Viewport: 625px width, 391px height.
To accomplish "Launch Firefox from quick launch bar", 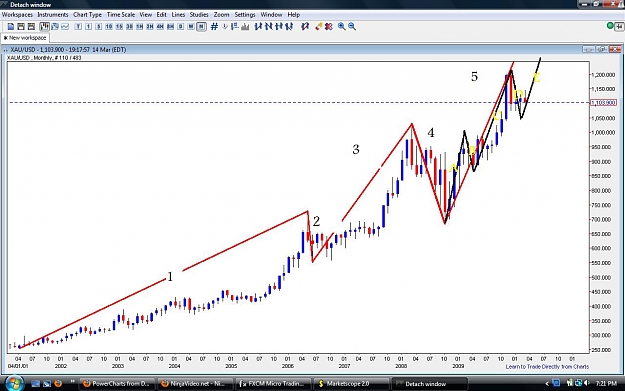I will pyautogui.click(x=58, y=383).
